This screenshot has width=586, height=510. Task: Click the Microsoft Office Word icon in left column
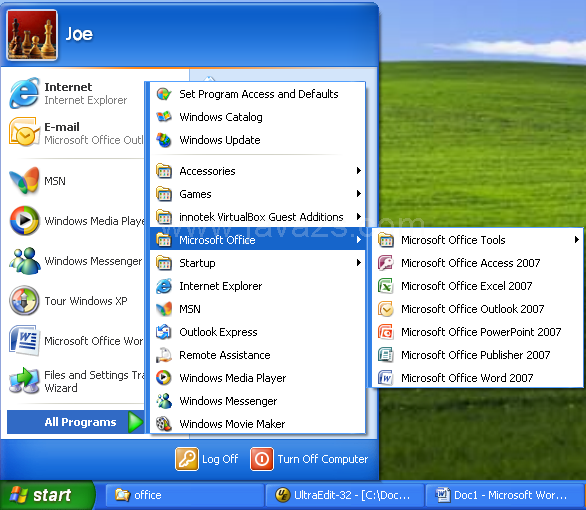24,340
